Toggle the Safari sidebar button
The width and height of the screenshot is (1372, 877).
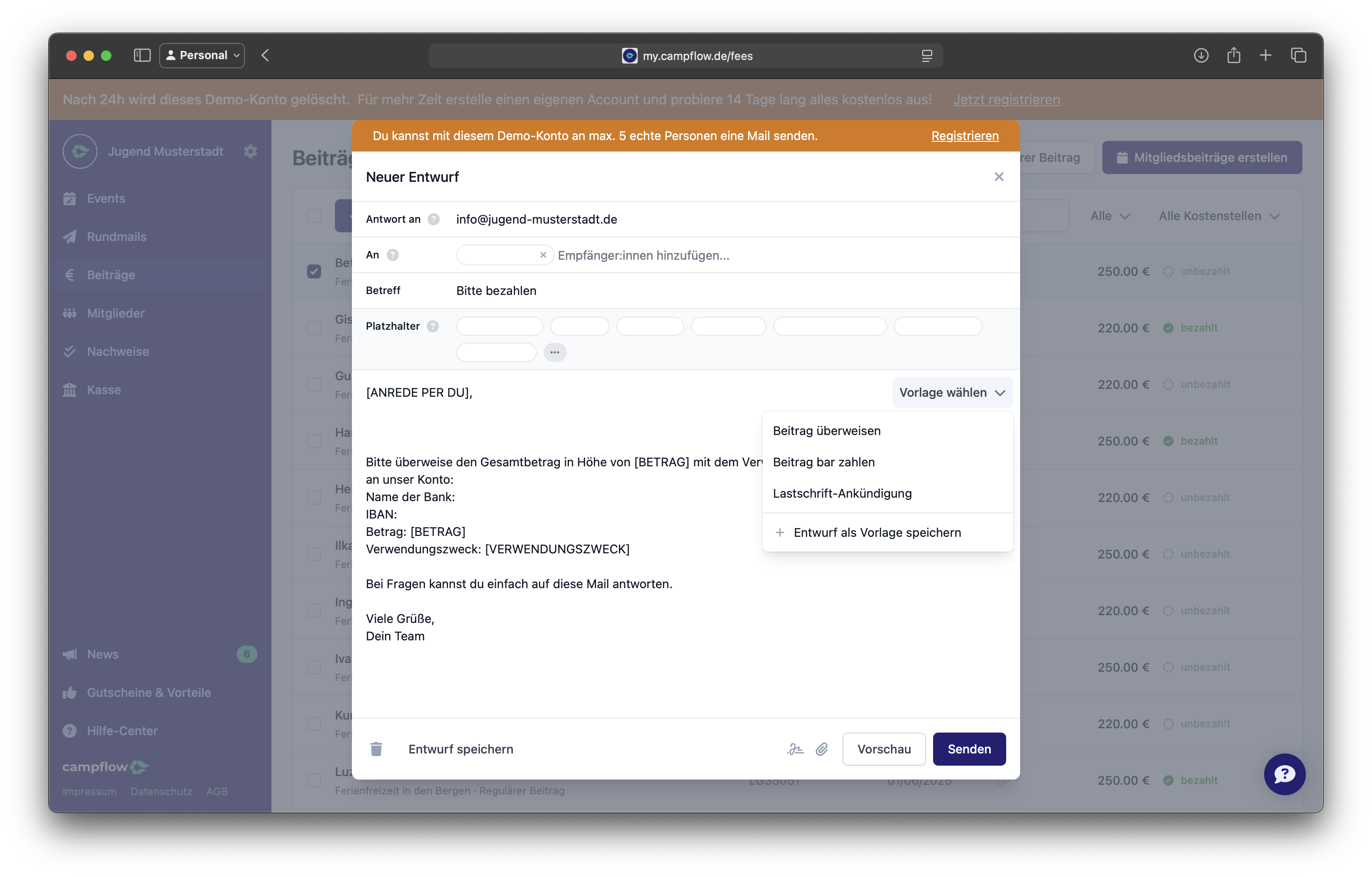coord(142,55)
